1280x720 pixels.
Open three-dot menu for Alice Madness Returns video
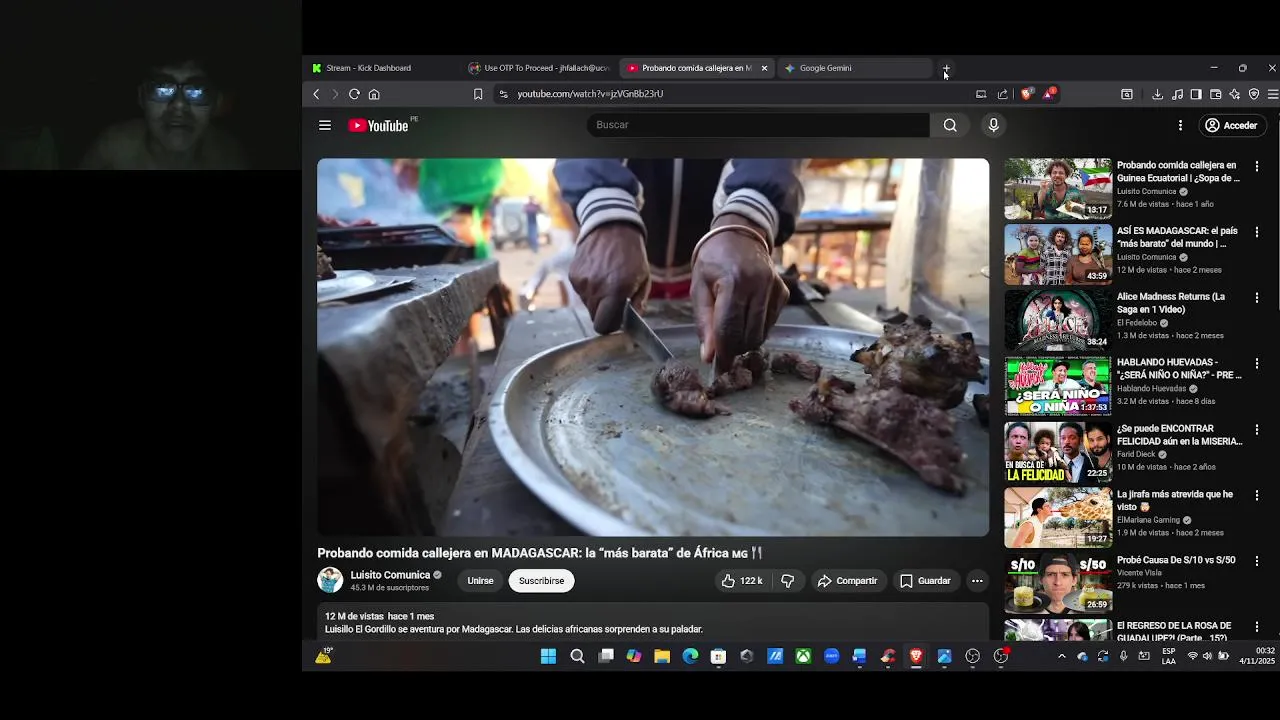(1257, 298)
